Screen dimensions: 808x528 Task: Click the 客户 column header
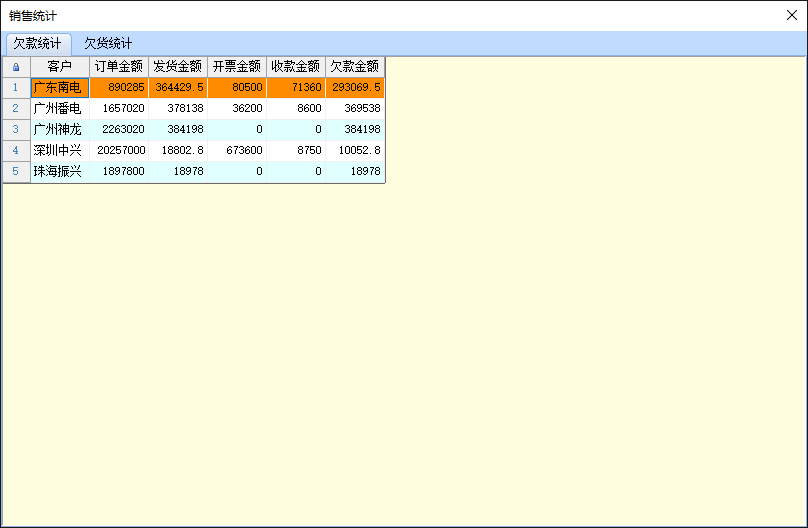[x=60, y=67]
